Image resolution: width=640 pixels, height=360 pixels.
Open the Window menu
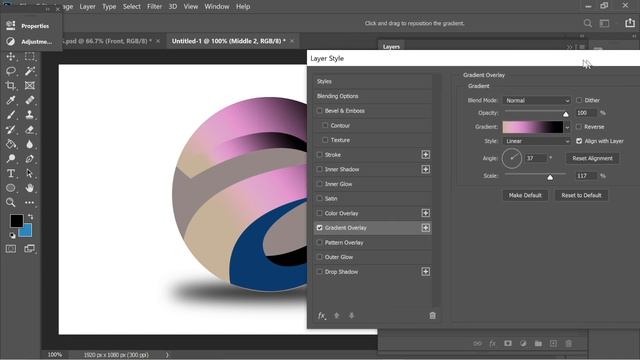click(x=217, y=7)
